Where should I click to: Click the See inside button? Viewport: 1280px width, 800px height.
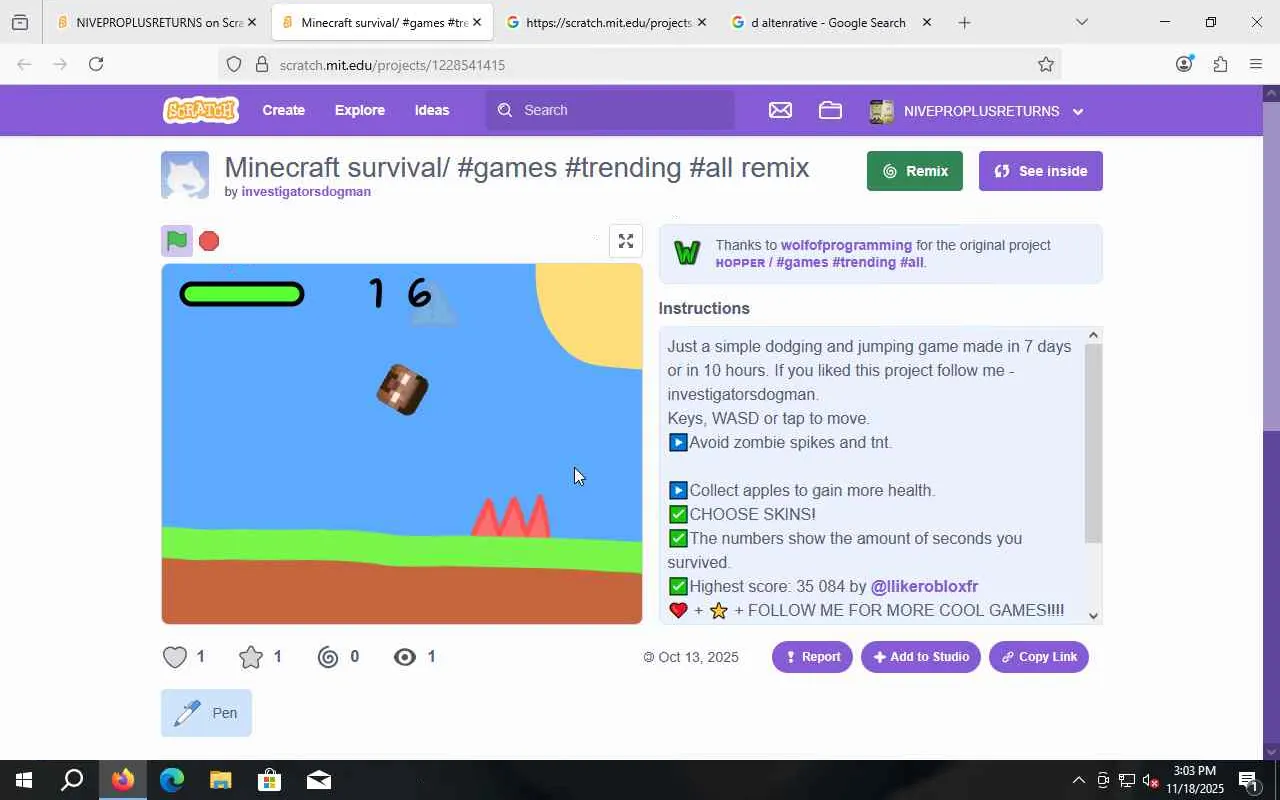click(x=1041, y=171)
